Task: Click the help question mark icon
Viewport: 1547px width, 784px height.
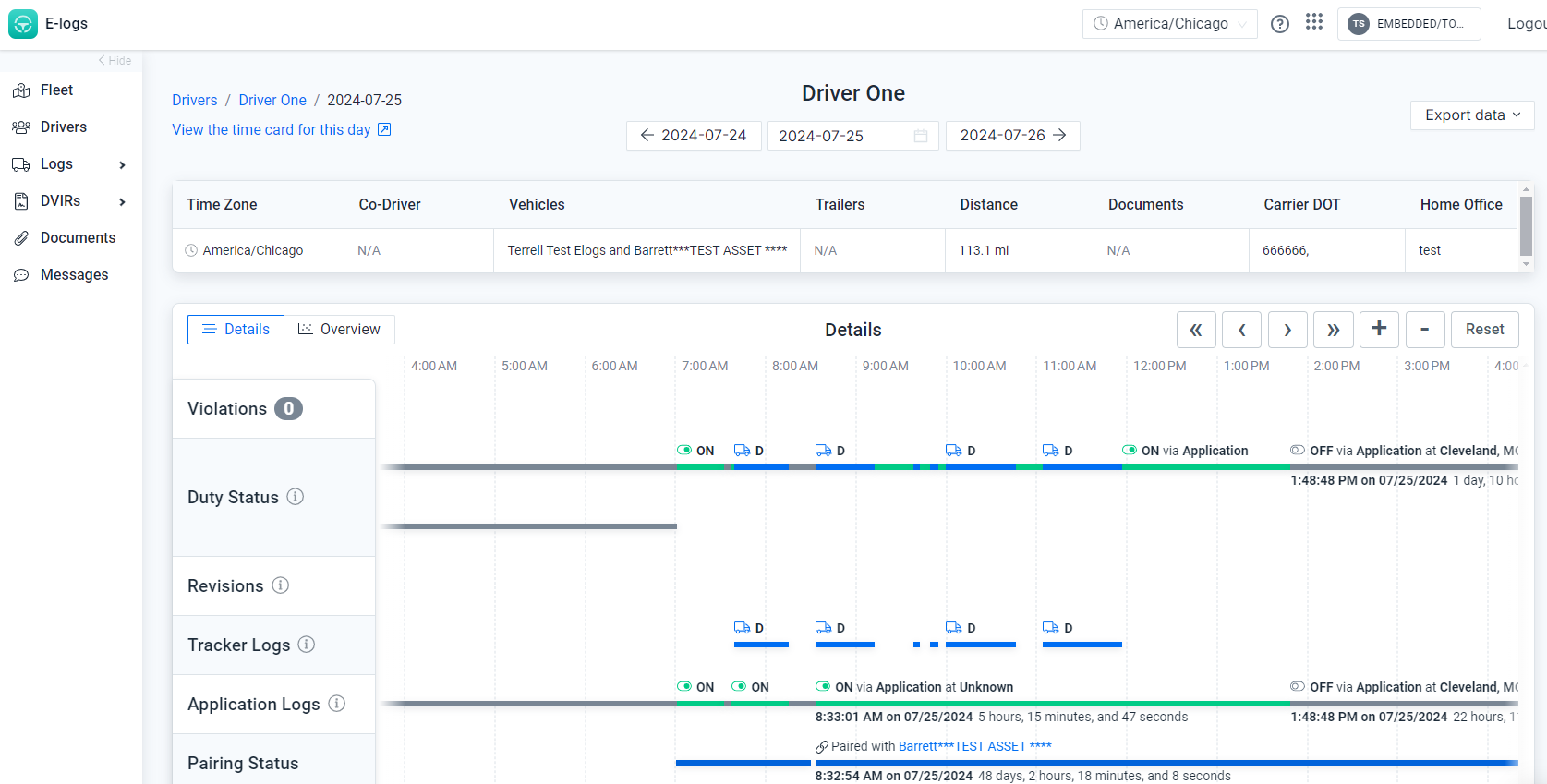Action: (1279, 24)
